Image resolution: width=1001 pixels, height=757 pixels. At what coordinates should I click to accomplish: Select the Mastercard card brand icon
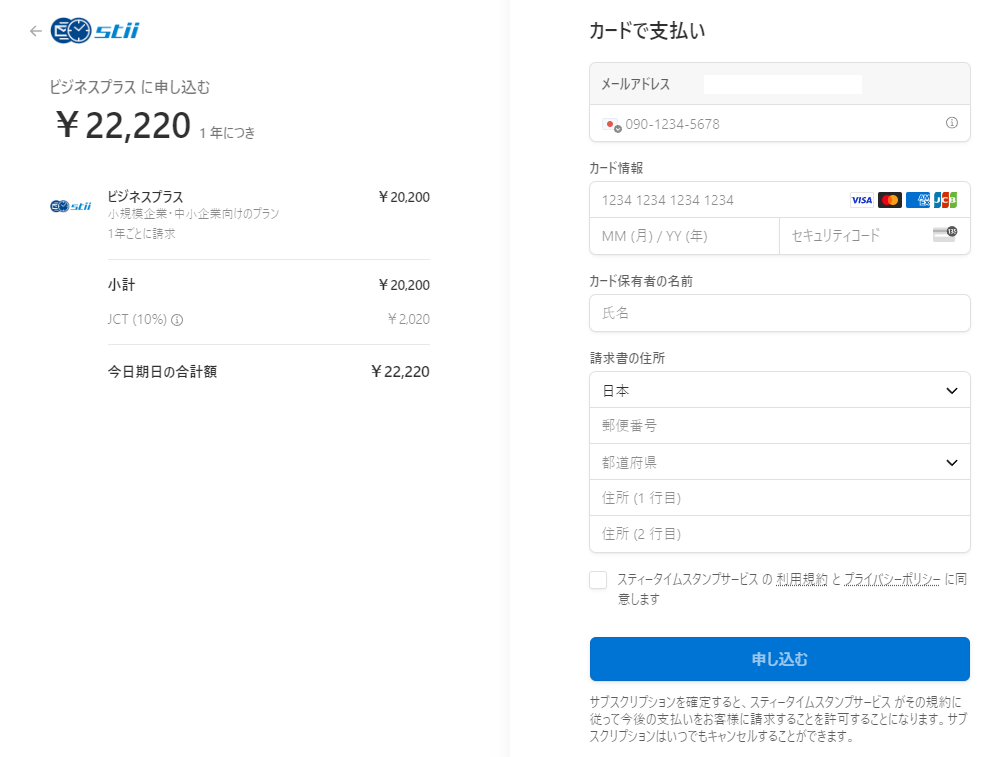890,199
